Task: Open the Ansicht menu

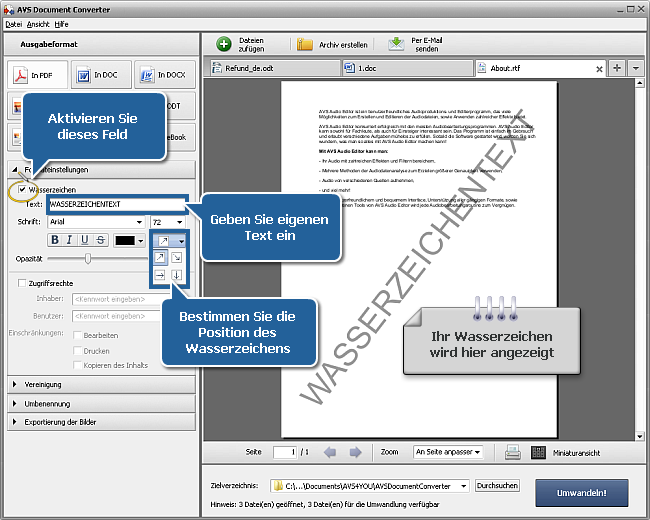Action: click(x=38, y=24)
